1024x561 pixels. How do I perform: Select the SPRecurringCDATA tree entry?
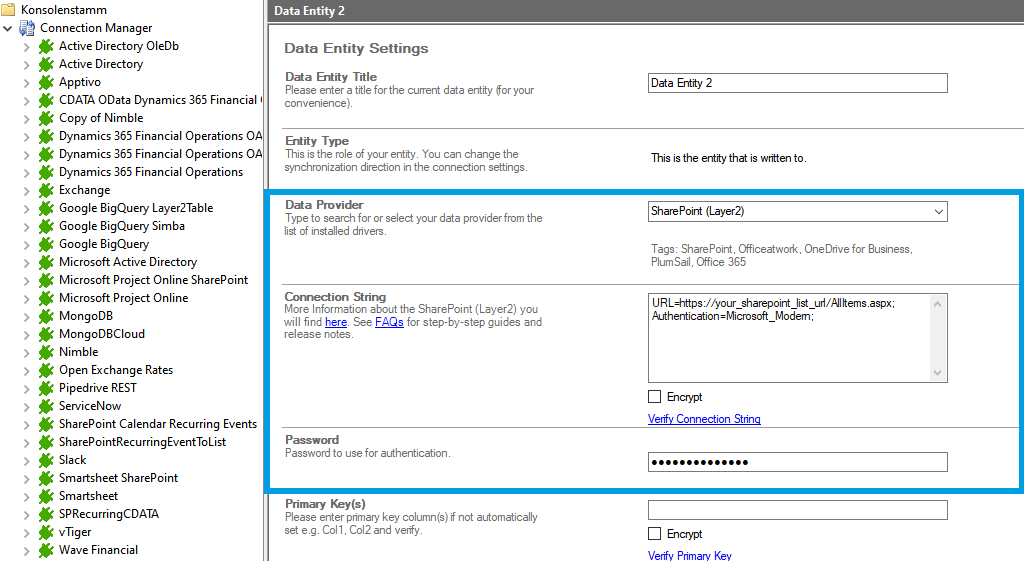click(109, 514)
